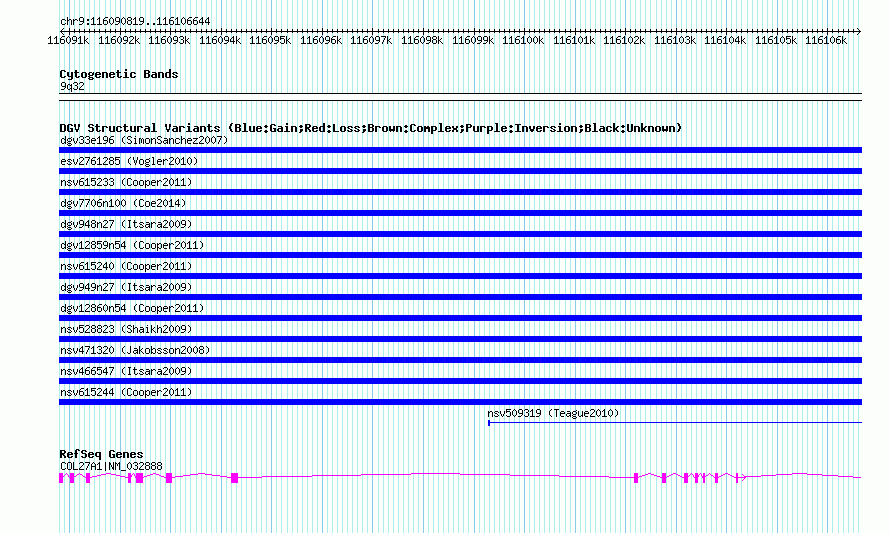The width and height of the screenshot is (890, 533).
Task: Select variant dgv7706n100 (Coe2014) label
Action: [x=123, y=203]
